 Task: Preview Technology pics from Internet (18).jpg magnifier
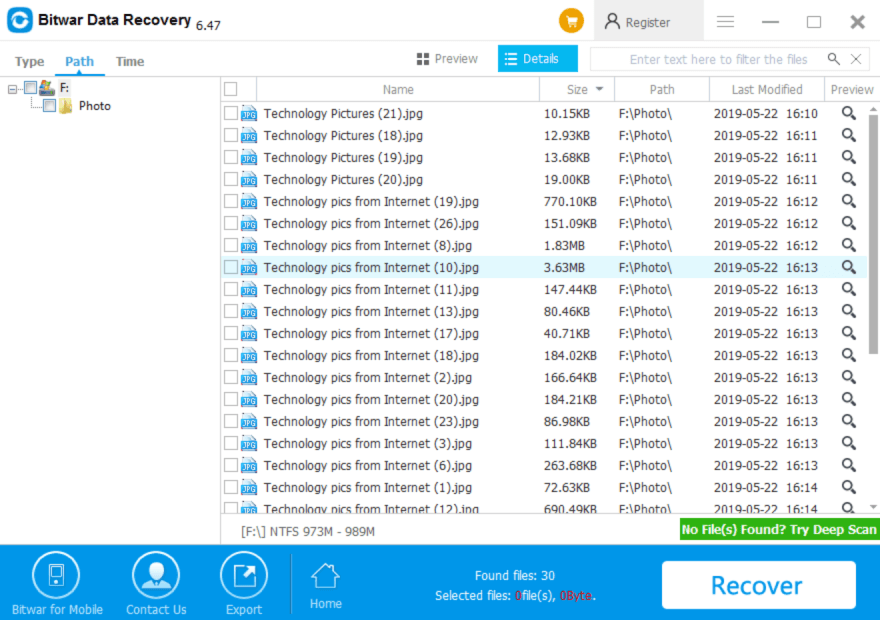(849, 355)
